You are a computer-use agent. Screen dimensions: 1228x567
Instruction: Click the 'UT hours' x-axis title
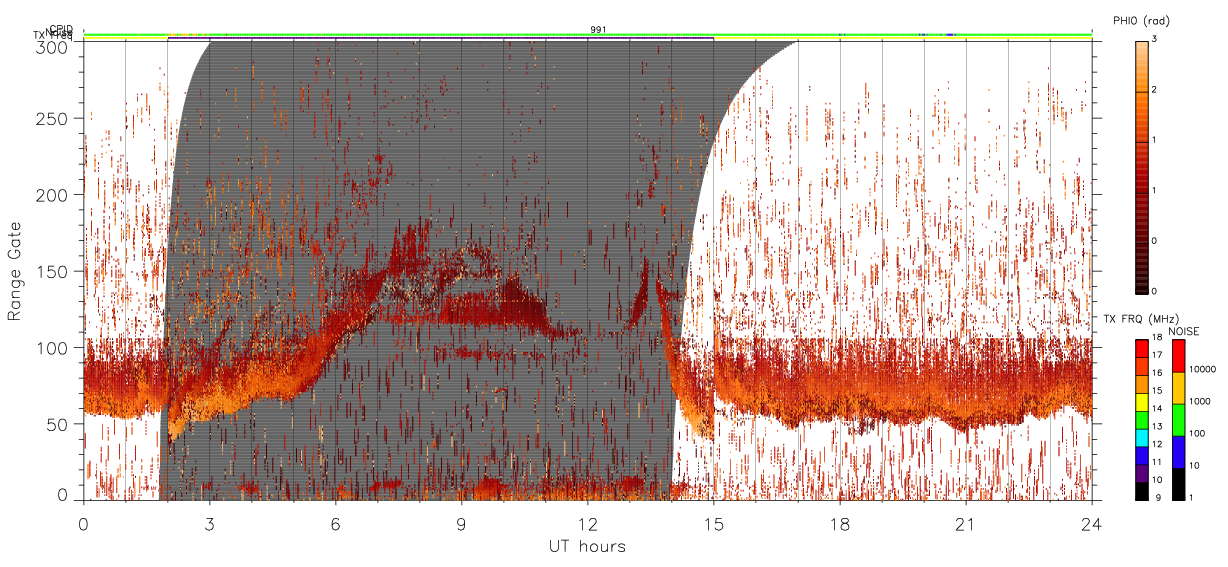(587, 546)
